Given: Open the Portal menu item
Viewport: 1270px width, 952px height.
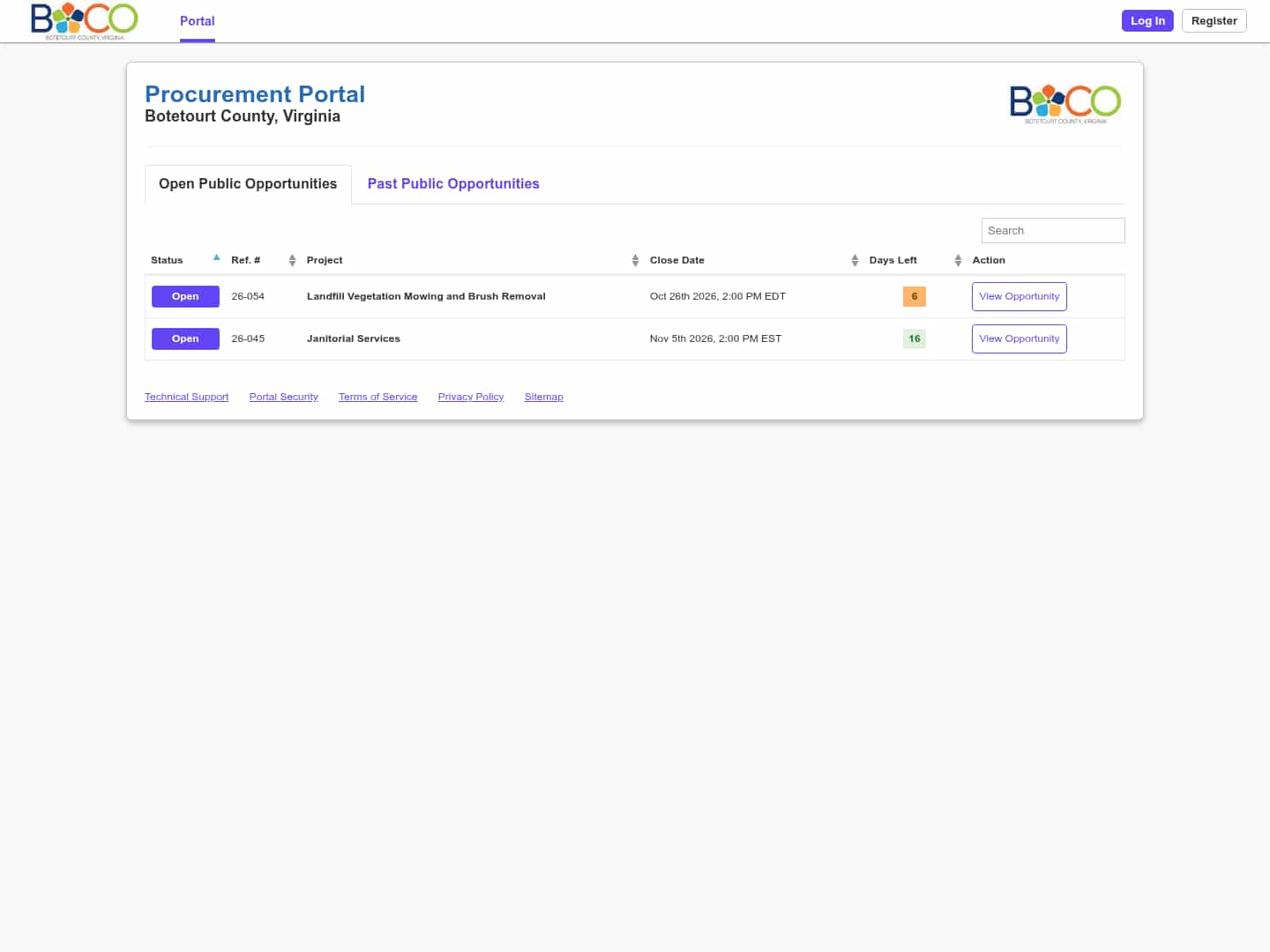Looking at the screenshot, I should (198, 21).
